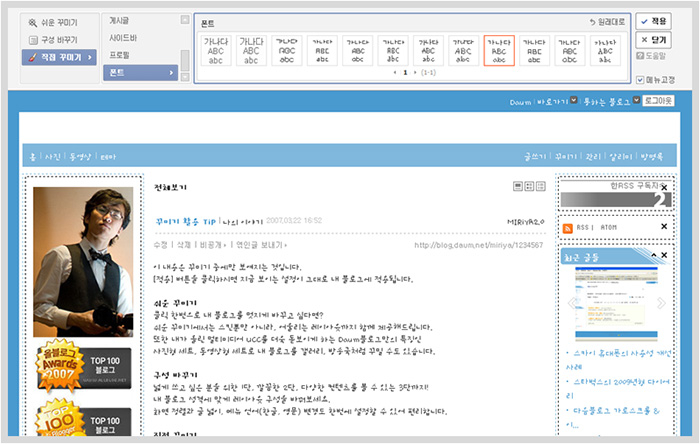Click the orange RSS feed icon
The image size is (700, 444).
(x=567, y=228)
